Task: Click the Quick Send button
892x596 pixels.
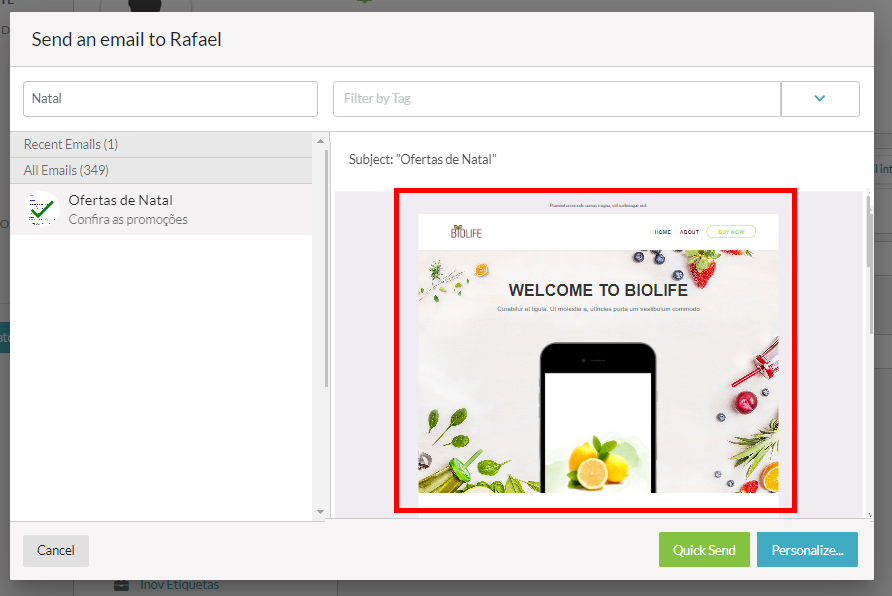Action: [704, 550]
